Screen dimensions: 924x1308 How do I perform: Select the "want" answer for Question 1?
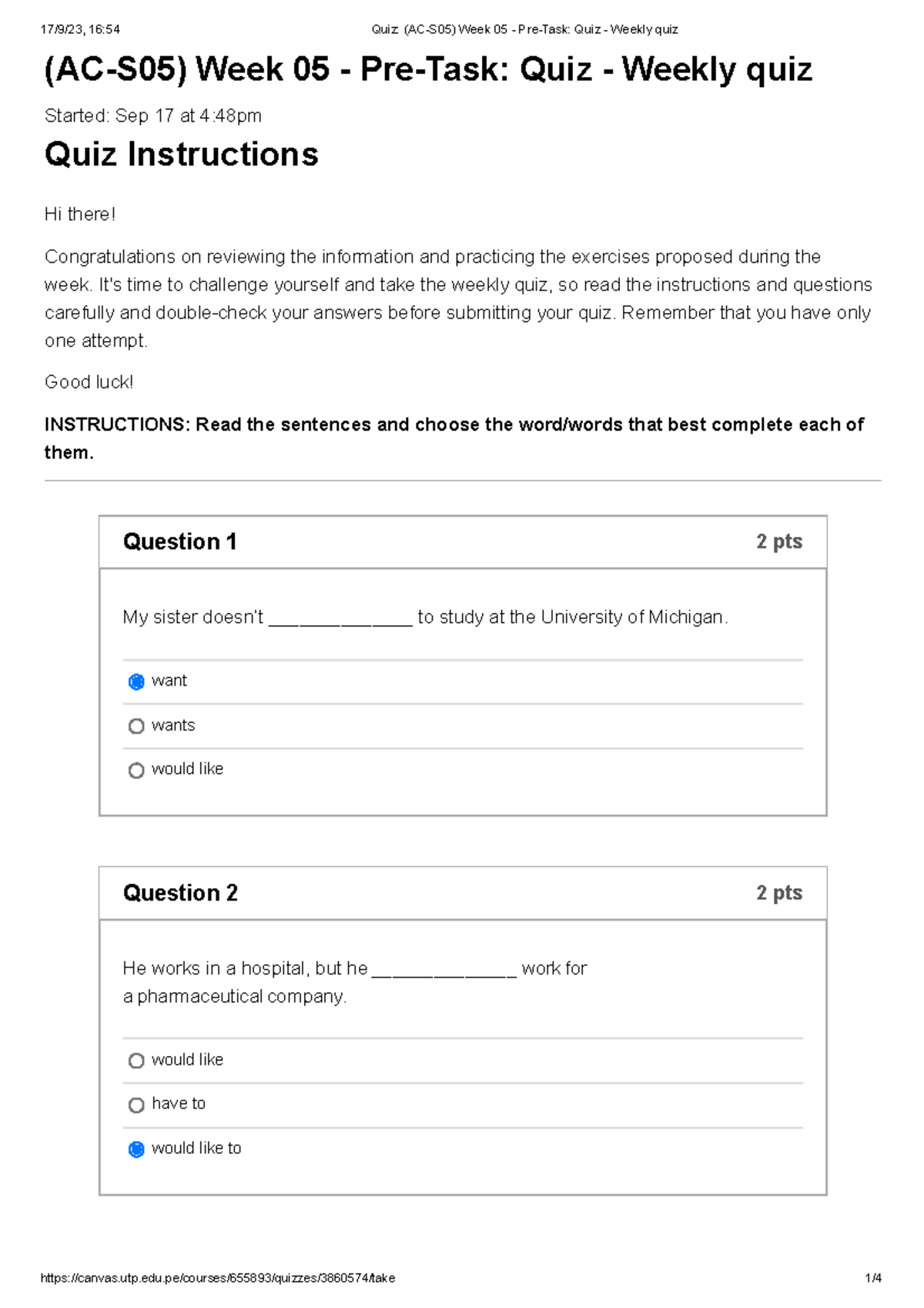coord(136,681)
